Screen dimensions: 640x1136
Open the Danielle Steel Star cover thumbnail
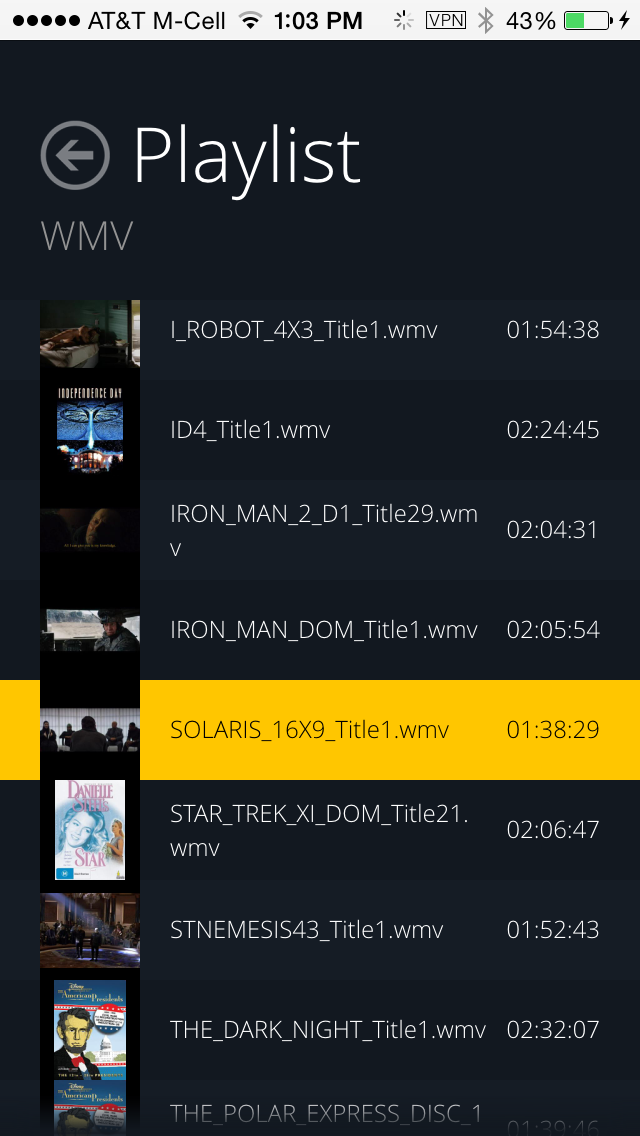pyautogui.click(x=90, y=830)
